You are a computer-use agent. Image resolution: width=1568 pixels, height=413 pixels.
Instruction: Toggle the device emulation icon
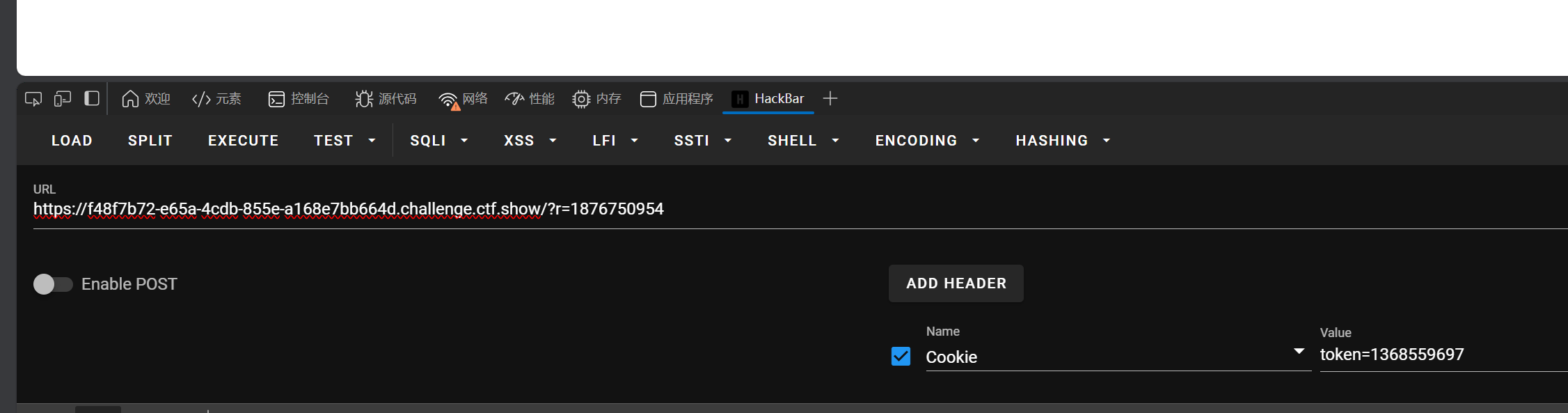click(63, 99)
